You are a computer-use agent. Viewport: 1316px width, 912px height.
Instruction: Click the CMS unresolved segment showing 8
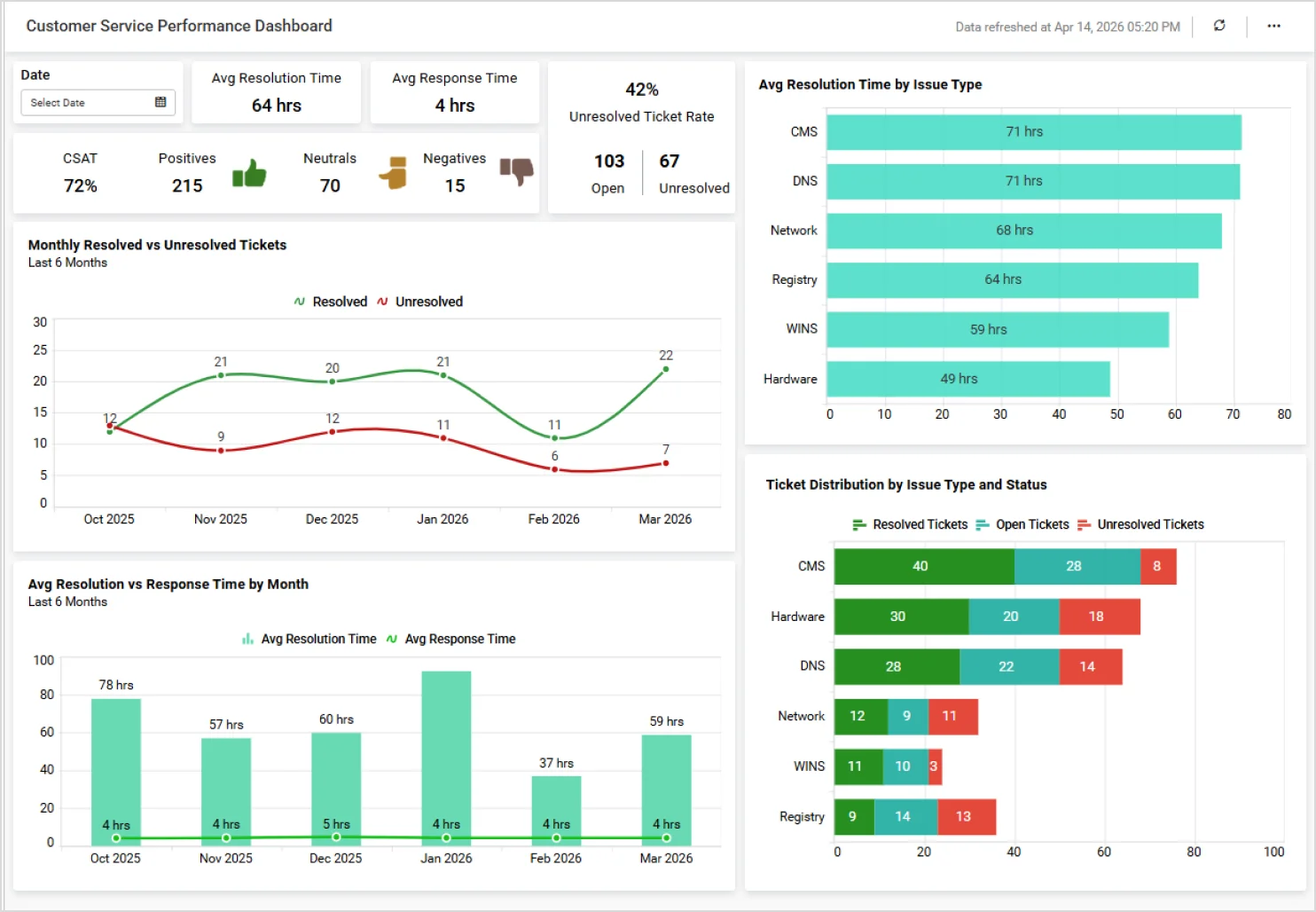coord(1158,566)
